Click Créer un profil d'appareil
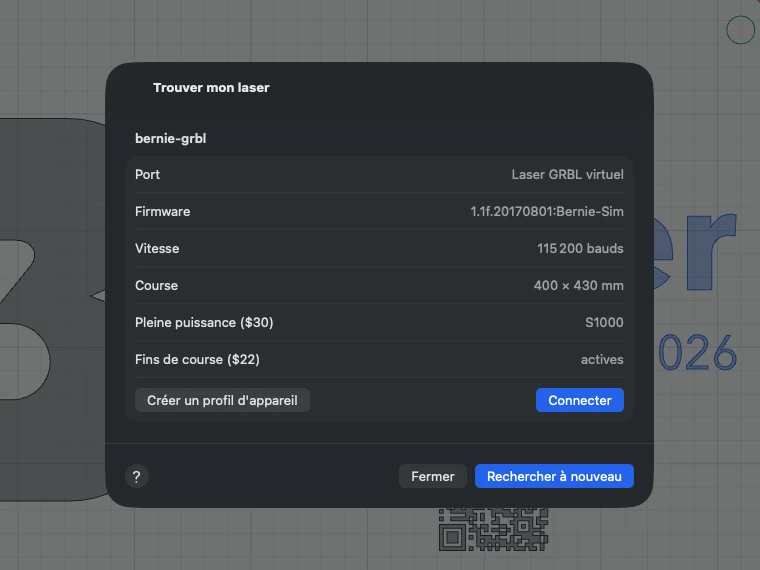 click(x=222, y=400)
